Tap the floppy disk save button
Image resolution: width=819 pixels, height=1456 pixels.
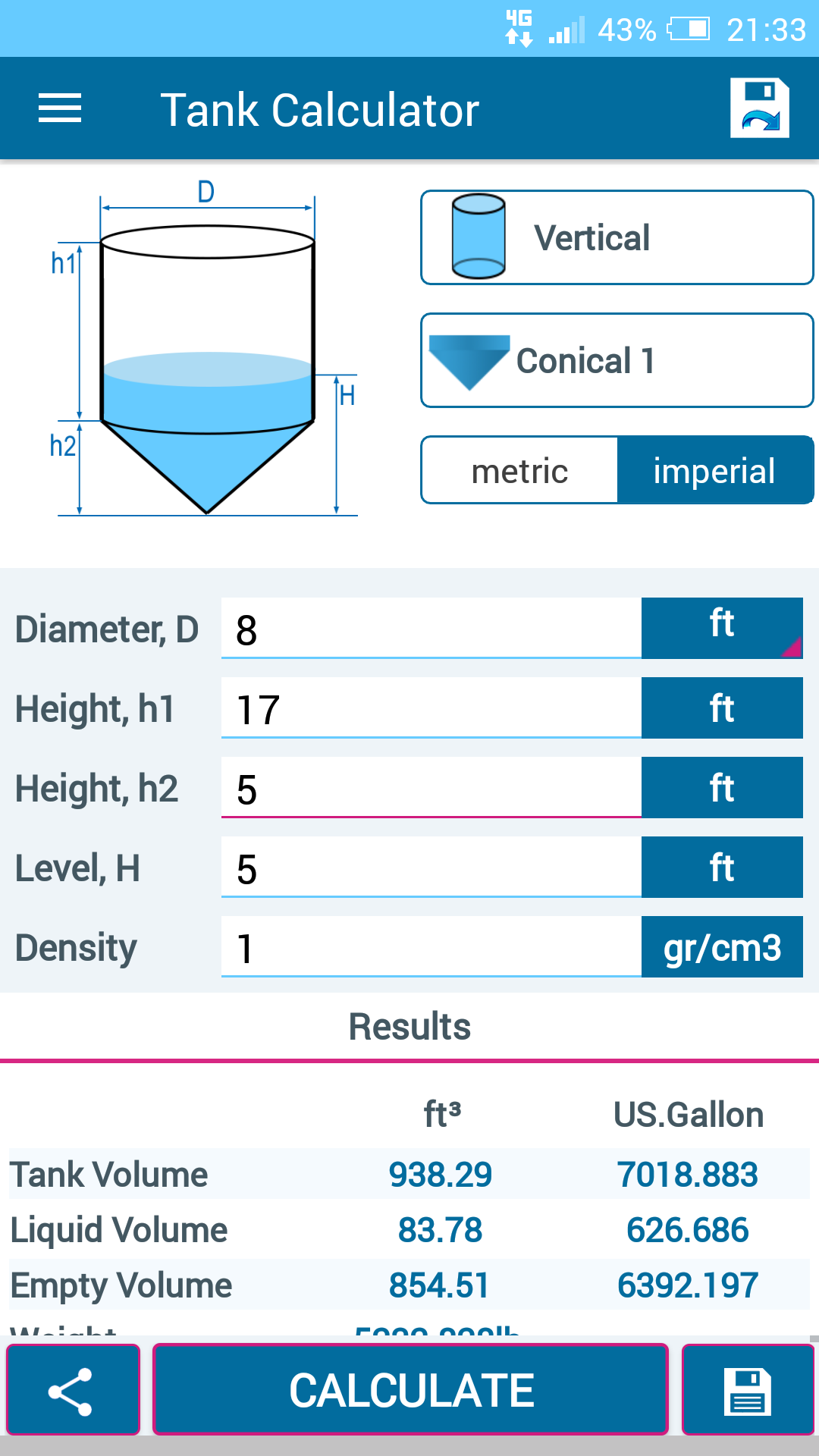748,1390
